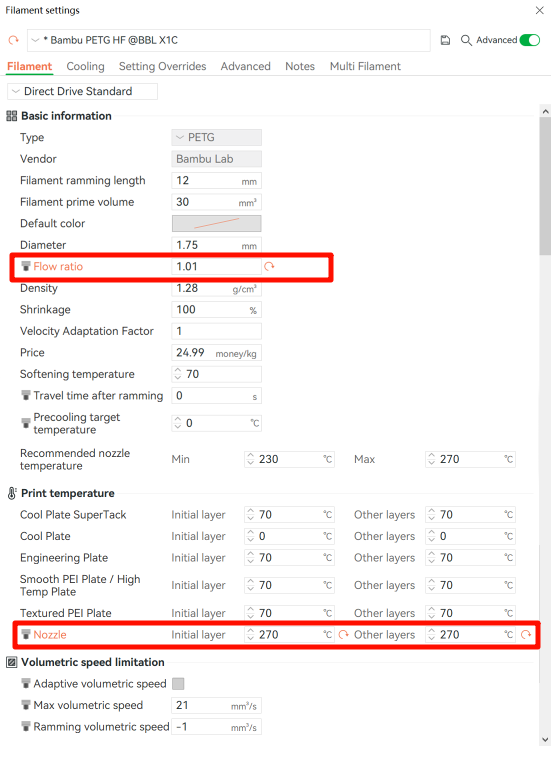Screen dimensions: 551x758
Task: Click the Max volumetric speed input field
Action: [217, 705]
